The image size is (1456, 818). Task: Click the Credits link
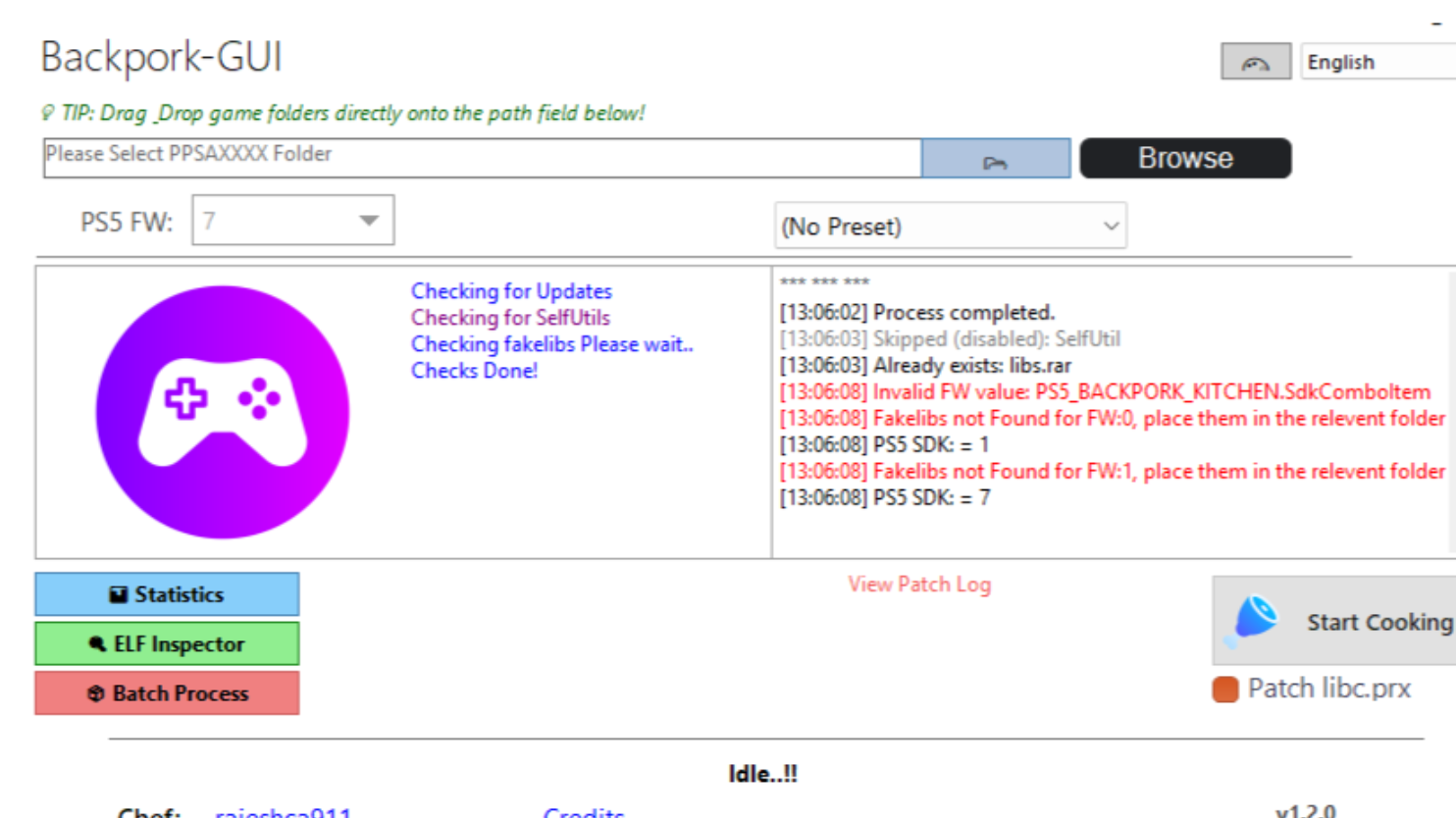pyautogui.click(x=584, y=812)
